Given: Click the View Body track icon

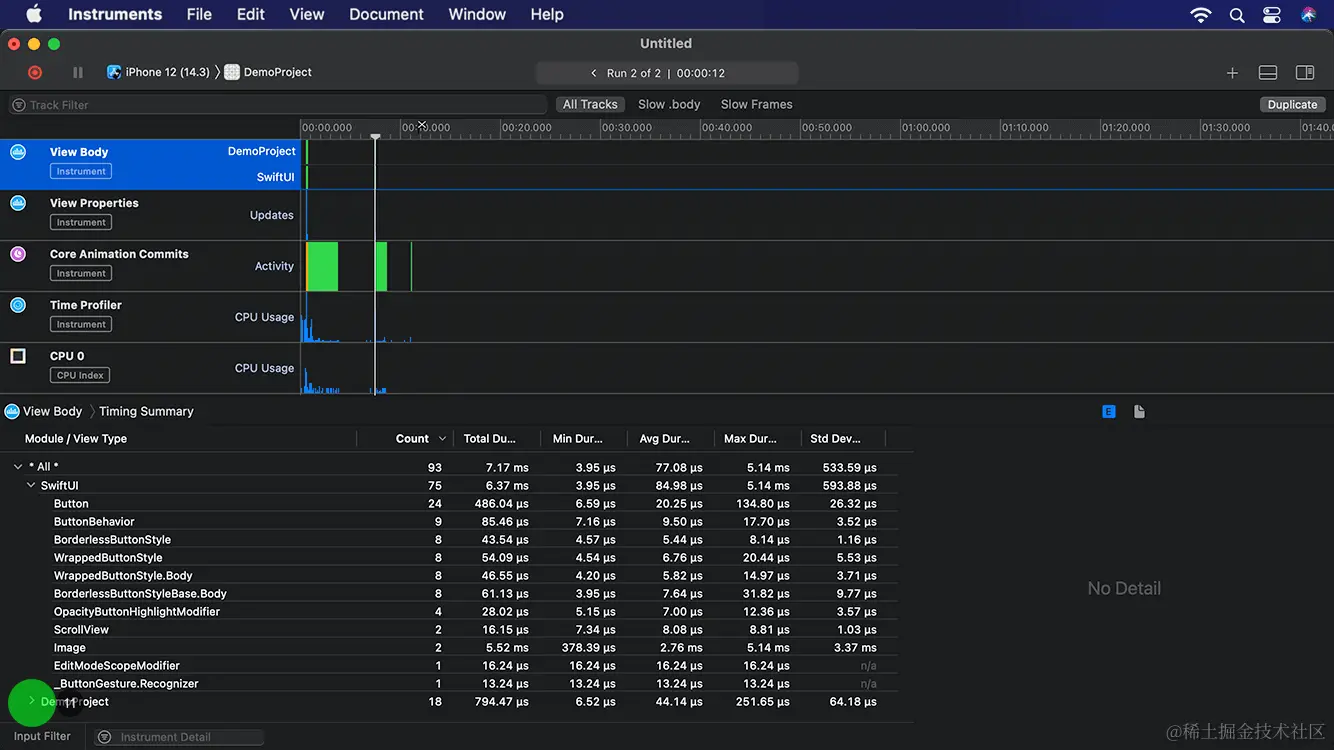Looking at the screenshot, I should click(18, 152).
